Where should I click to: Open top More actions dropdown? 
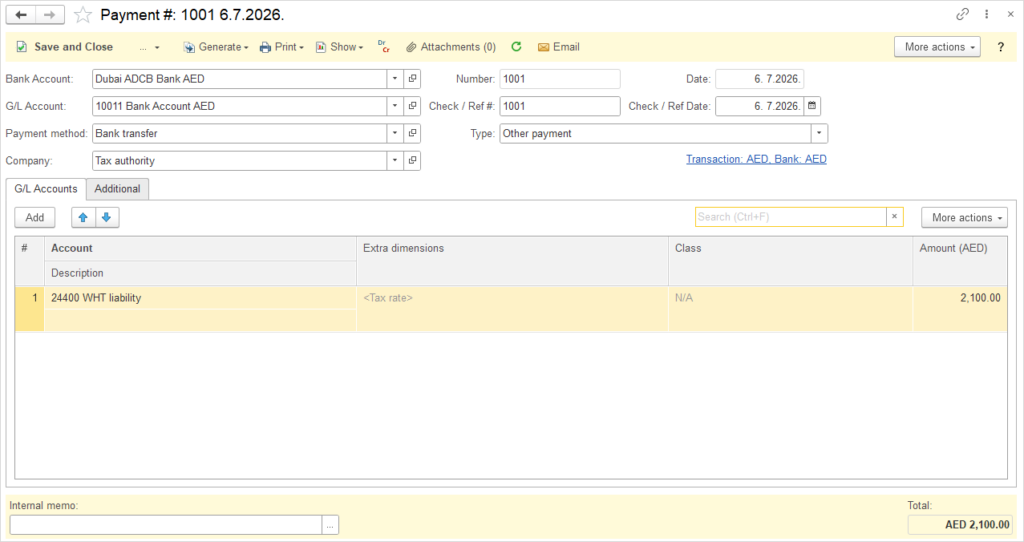(x=937, y=47)
